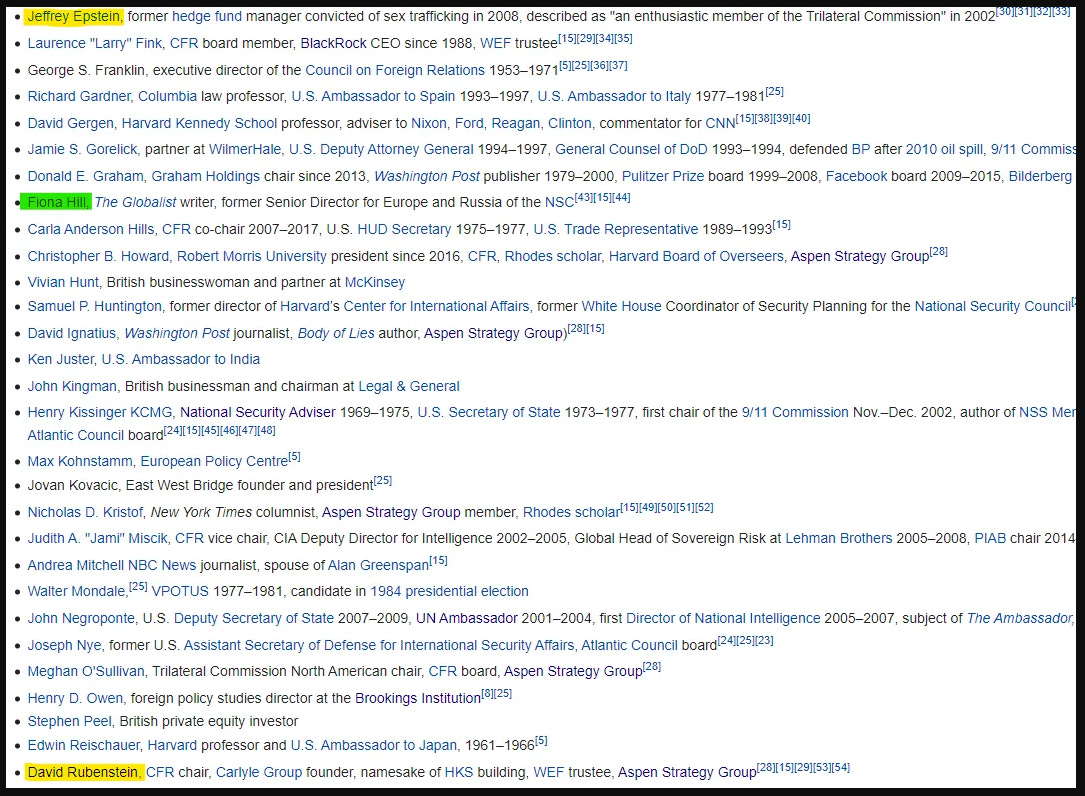The height and width of the screenshot is (796, 1085).
Task: Click the McKinsey link
Action: 375,282
